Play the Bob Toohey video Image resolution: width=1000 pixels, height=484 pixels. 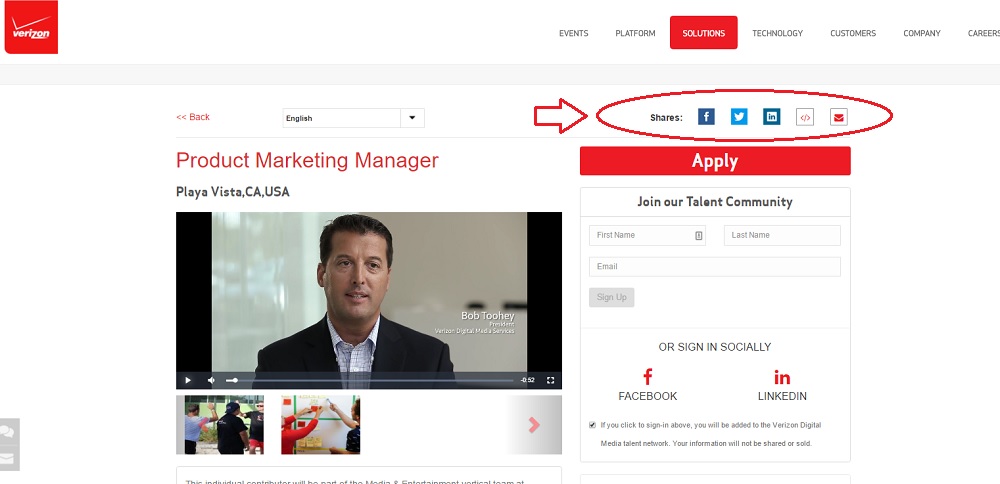click(x=188, y=380)
